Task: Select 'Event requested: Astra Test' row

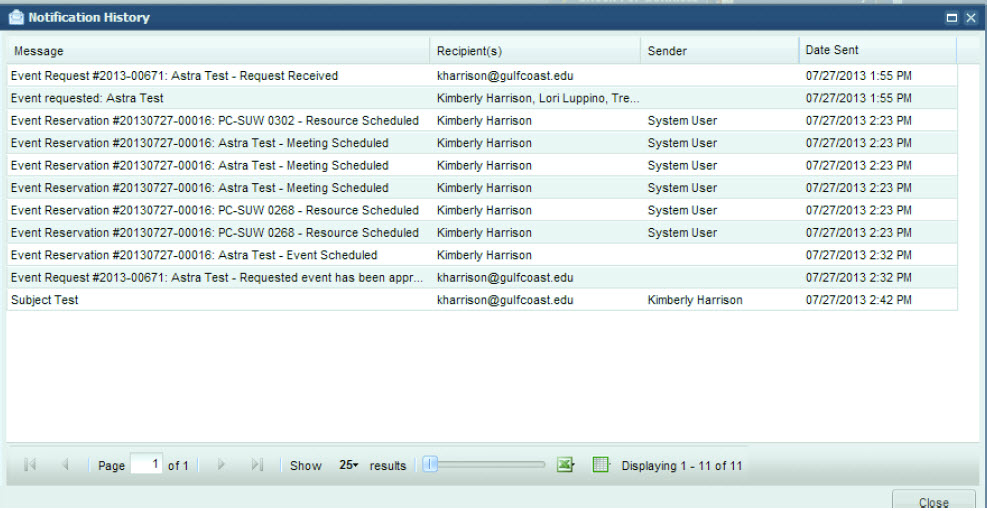Action: coord(482,98)
